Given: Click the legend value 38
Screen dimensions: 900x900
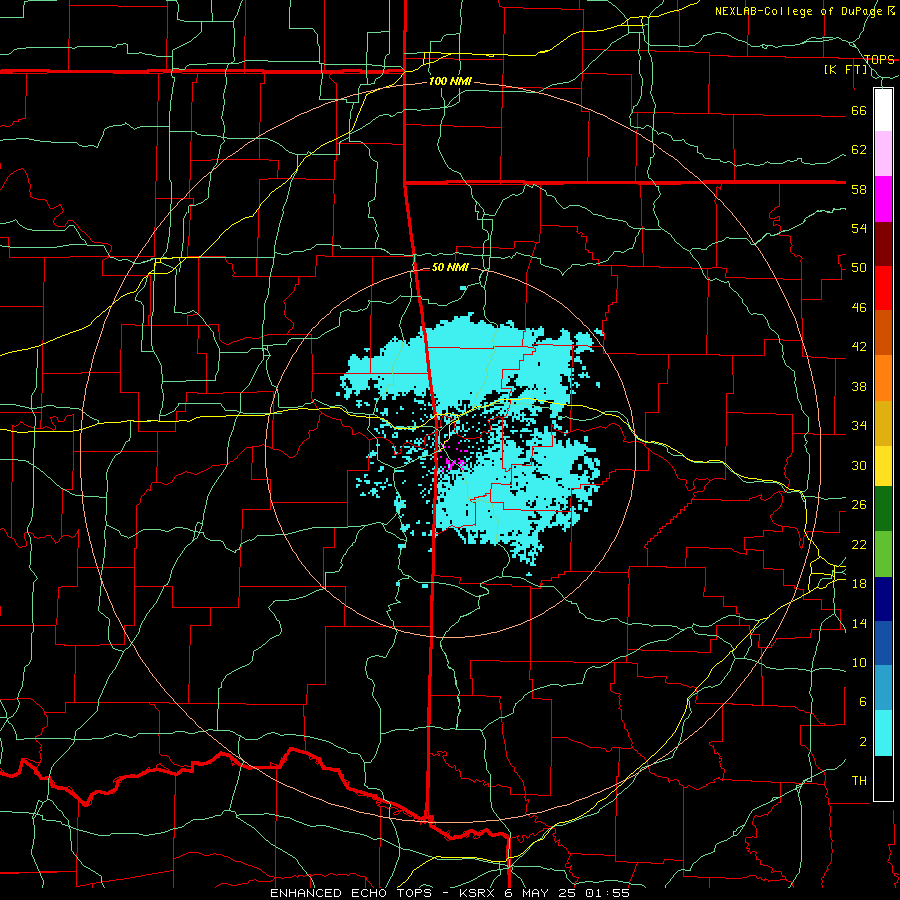Looking at the screenshot, I should click(859, 387).
